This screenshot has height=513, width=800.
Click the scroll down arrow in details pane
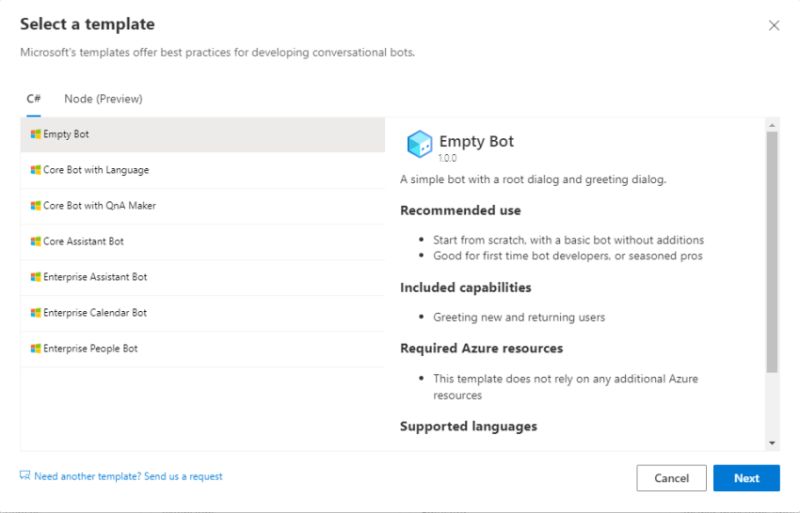(x=772, y=442)
